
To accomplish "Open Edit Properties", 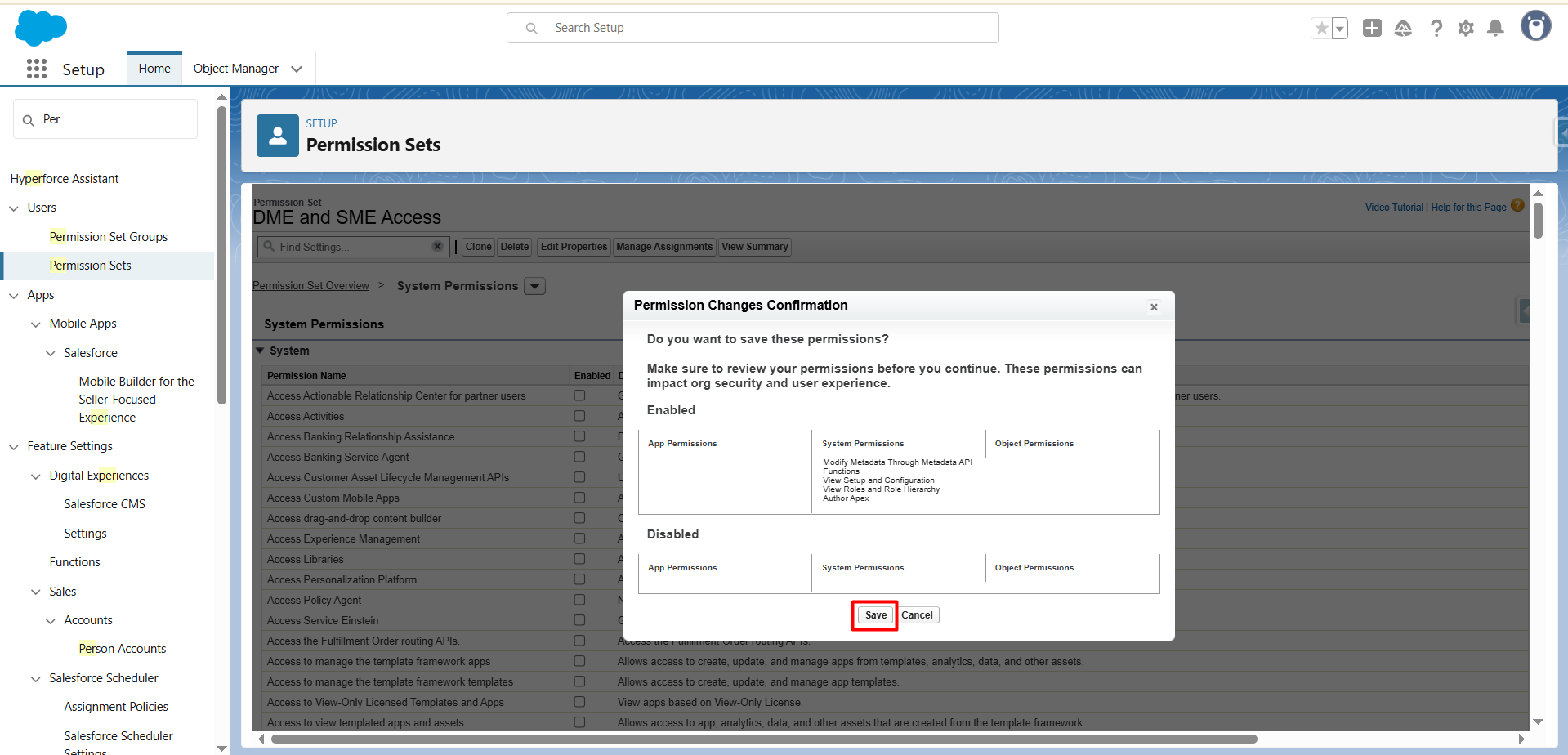I will [574, 247].
